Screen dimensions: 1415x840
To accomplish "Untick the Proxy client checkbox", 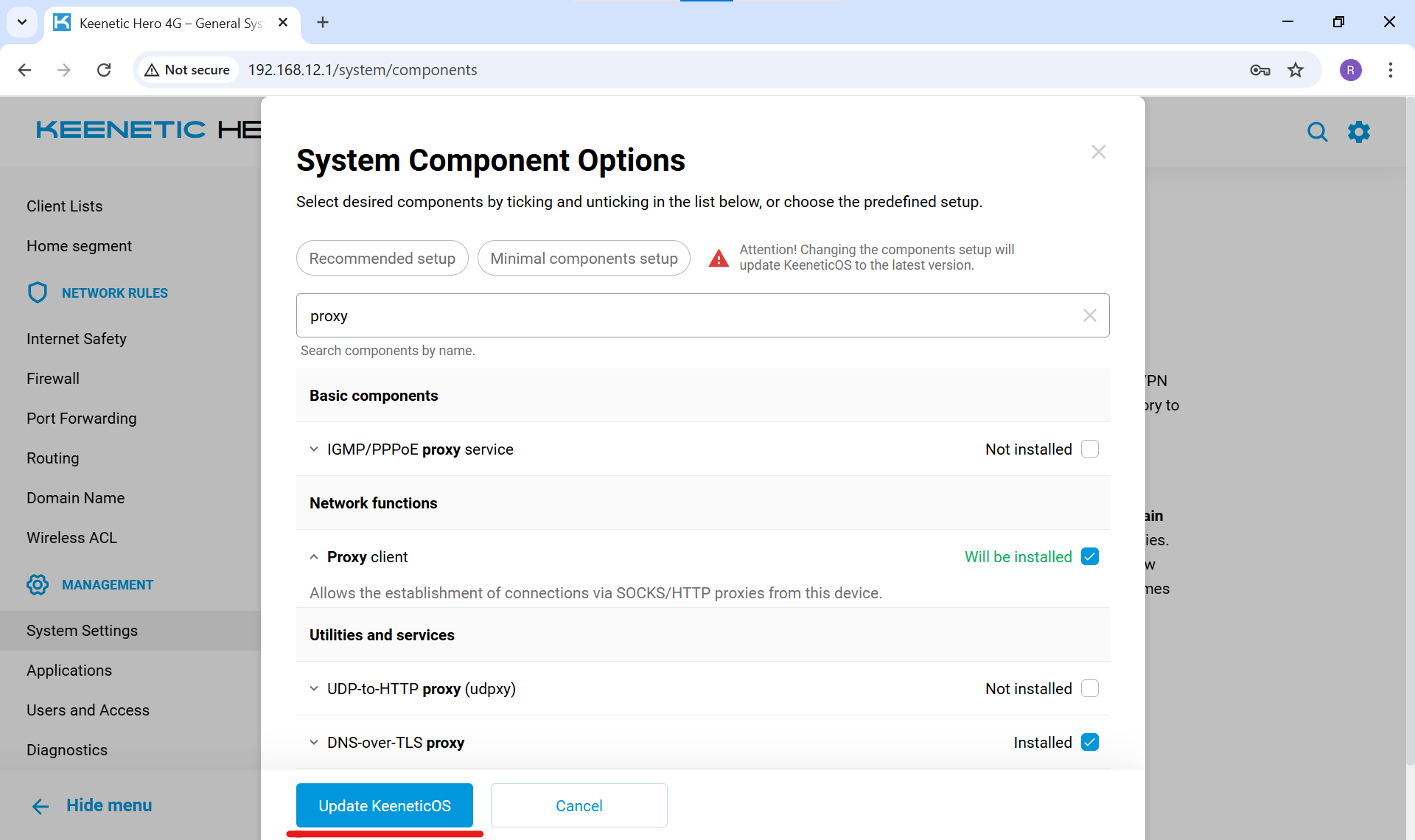I will click(1089, 556).
